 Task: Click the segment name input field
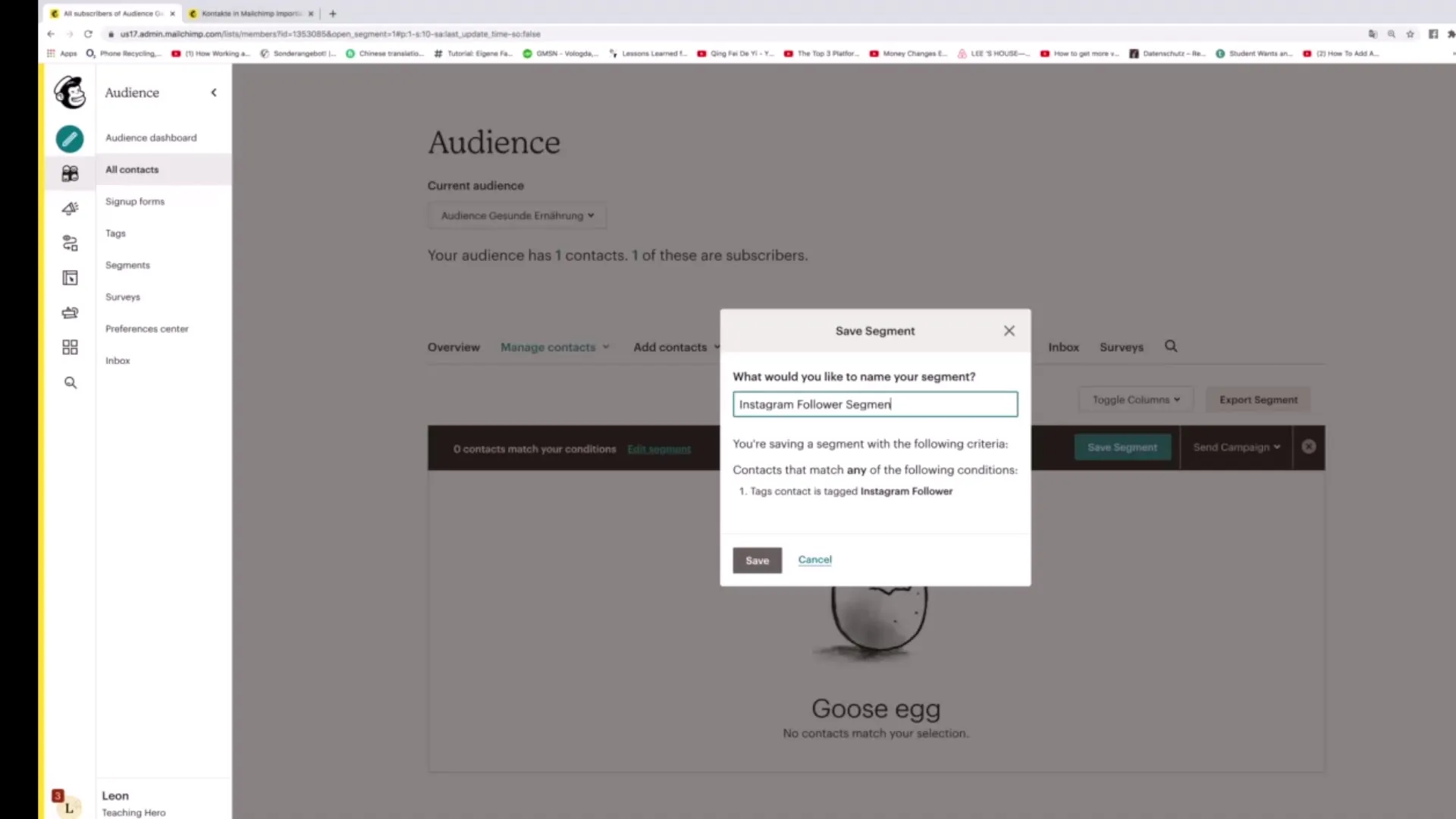click(875, 404)
